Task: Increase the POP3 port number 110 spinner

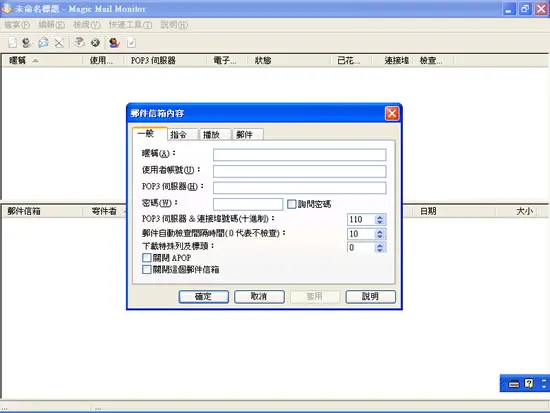Action: [380, 217]
